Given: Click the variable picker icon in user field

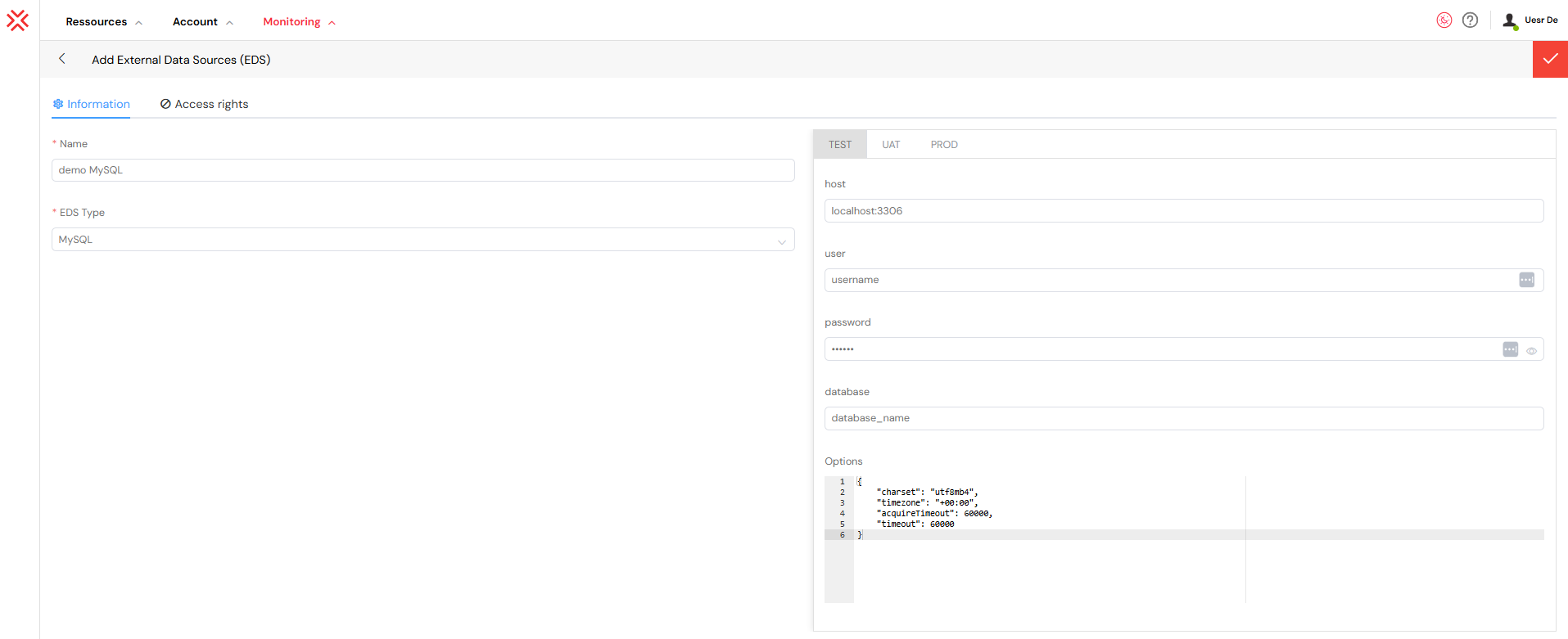Looking at the screenshot, I should point(1527,280).
